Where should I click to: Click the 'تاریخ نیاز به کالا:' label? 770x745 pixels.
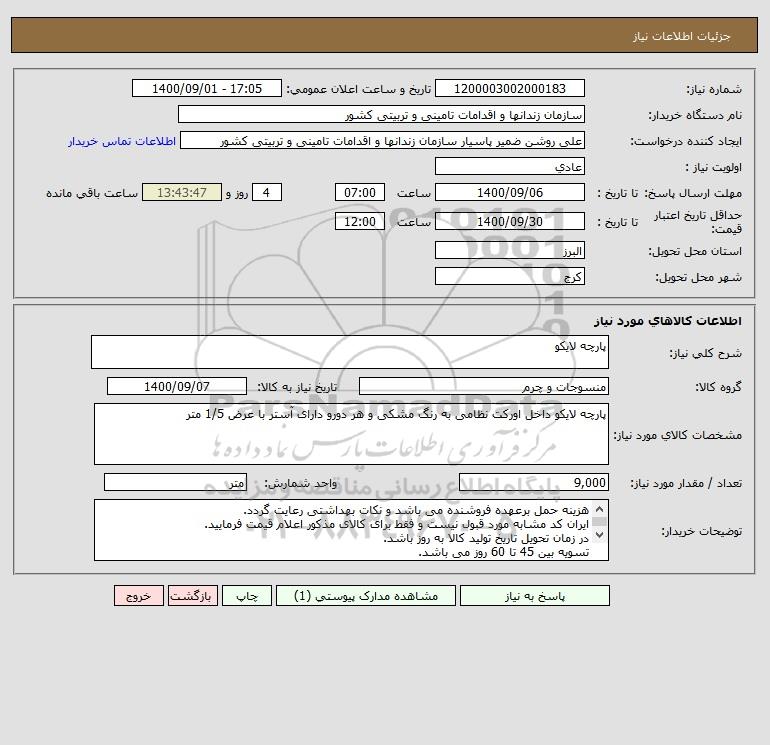coord(297,387)
